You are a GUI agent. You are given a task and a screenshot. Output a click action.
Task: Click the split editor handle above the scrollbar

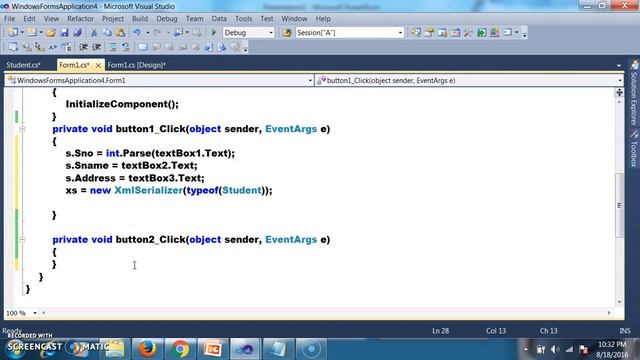click(619, 93)
